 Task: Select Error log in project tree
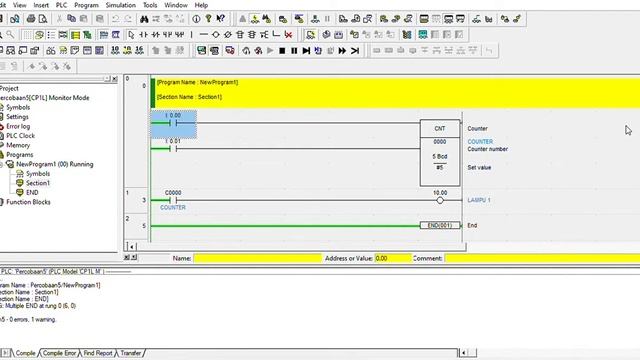[18, 126]
